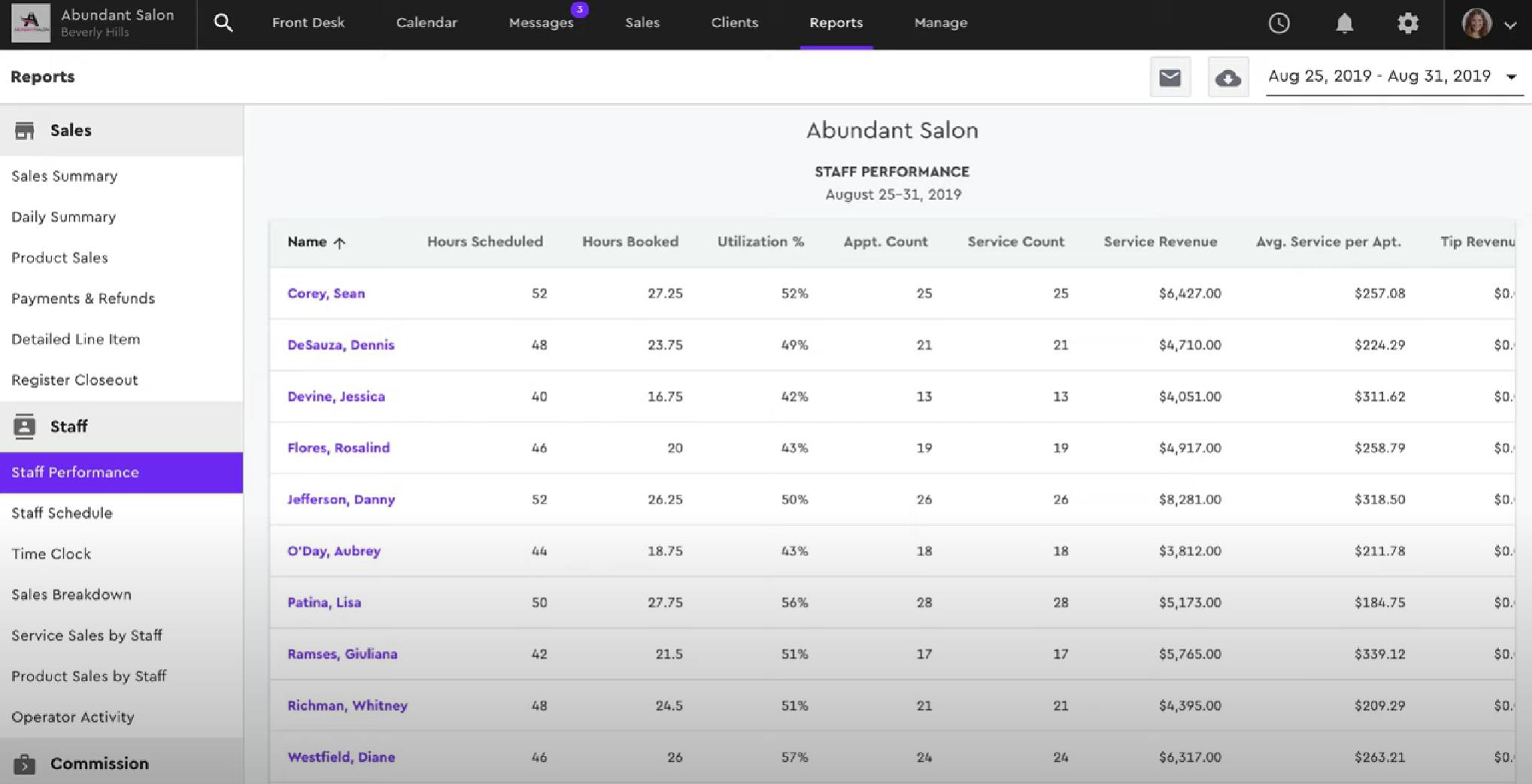Open Sales Summary report
1532x784 pixels.
coord(65,176)
